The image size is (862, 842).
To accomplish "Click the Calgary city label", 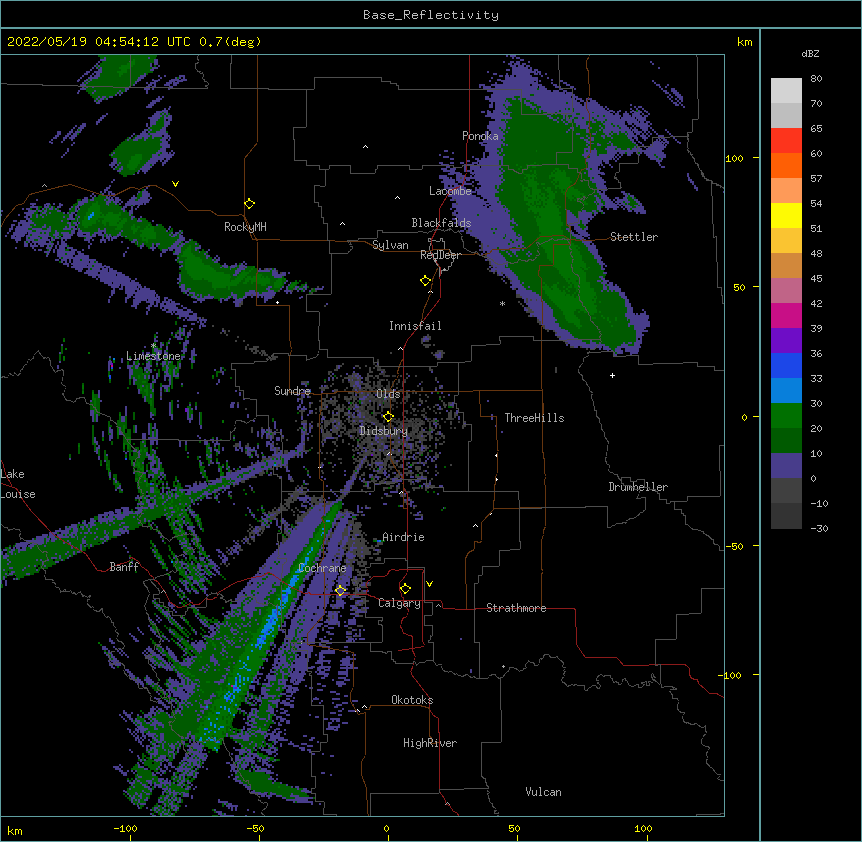I will pos(399,603).
